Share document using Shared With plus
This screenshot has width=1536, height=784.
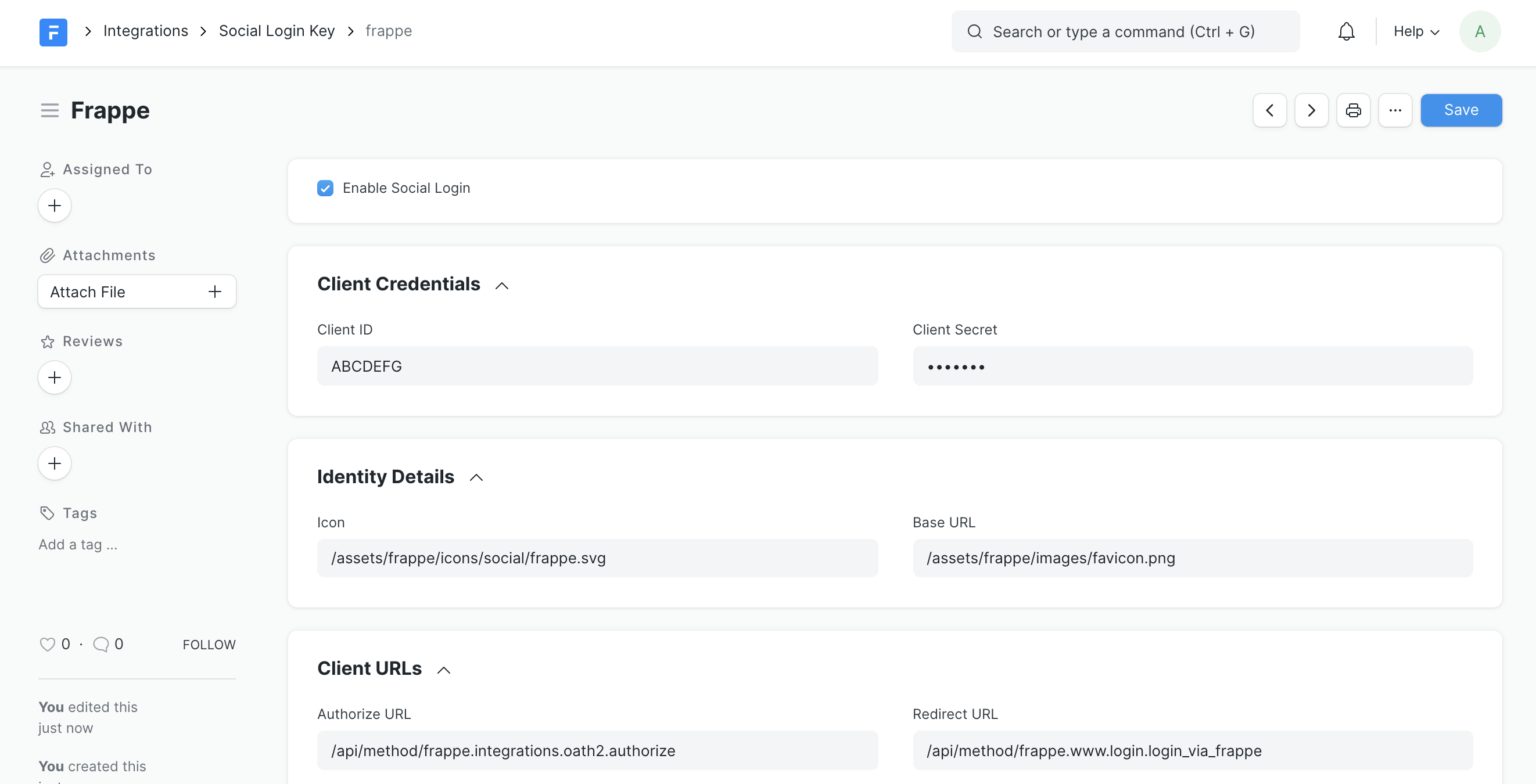pyautogui.click(x=54, y=463)
